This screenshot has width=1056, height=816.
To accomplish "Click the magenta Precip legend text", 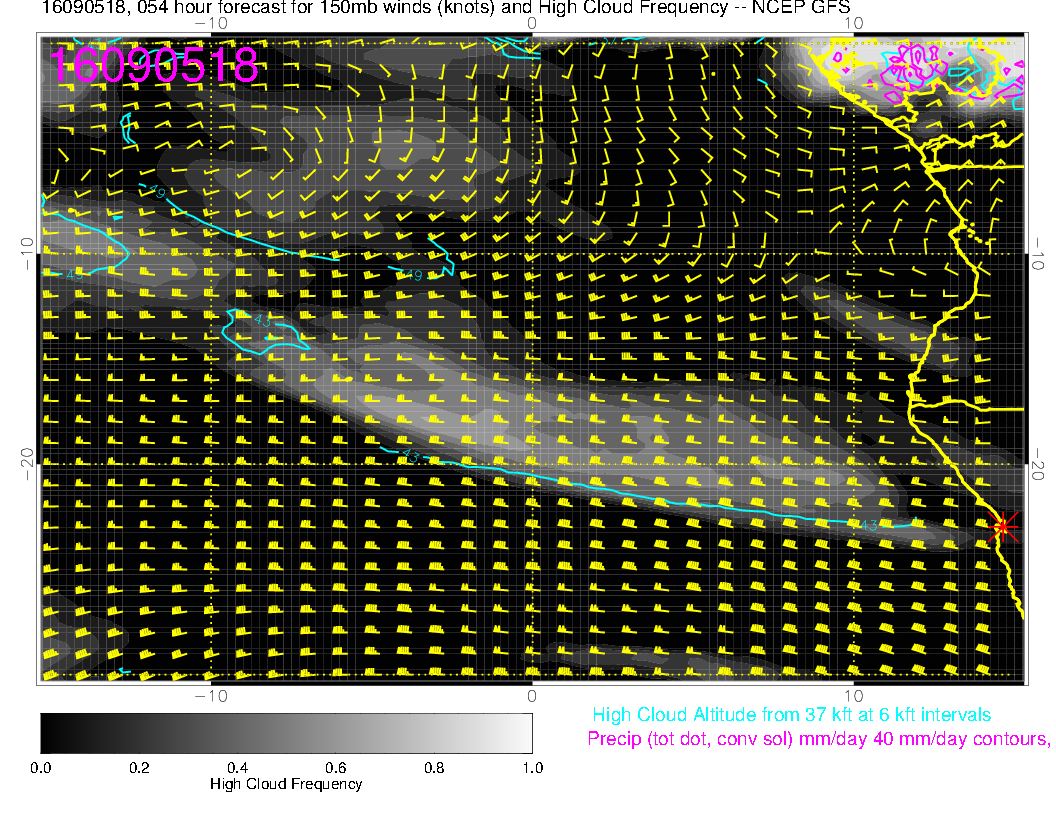I will pos(818,739).
